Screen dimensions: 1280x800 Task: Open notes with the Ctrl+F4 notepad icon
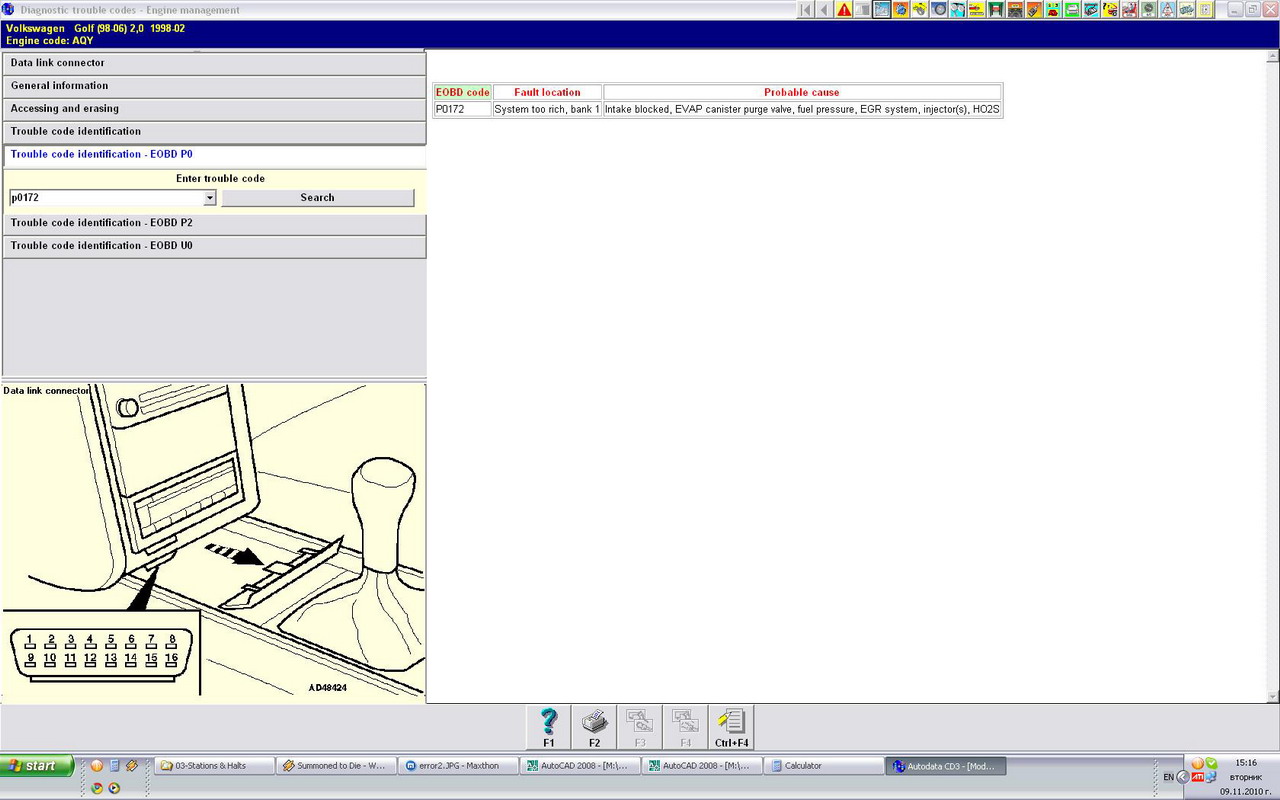731,727
